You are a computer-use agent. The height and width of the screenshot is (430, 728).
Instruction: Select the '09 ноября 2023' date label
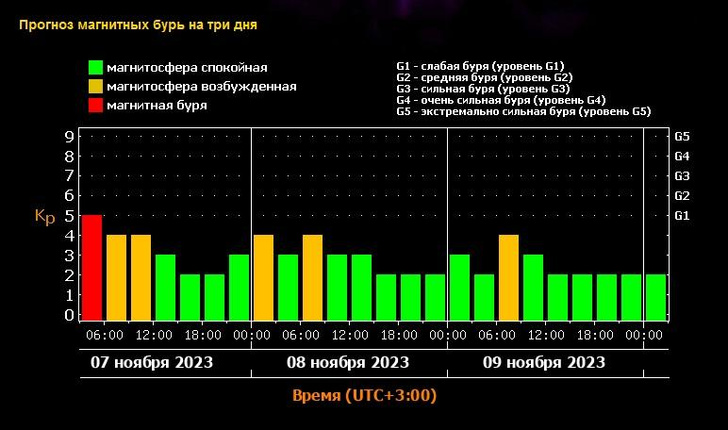pos(545,361)
